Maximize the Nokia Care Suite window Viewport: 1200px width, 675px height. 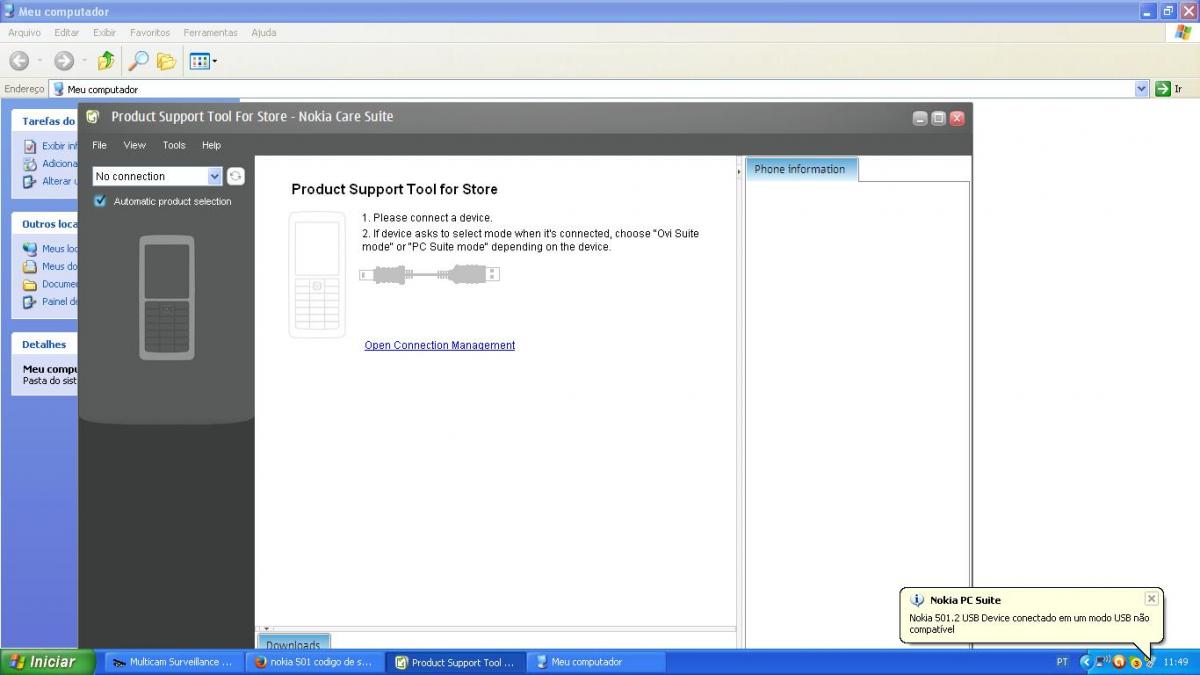tap(938, 118)
